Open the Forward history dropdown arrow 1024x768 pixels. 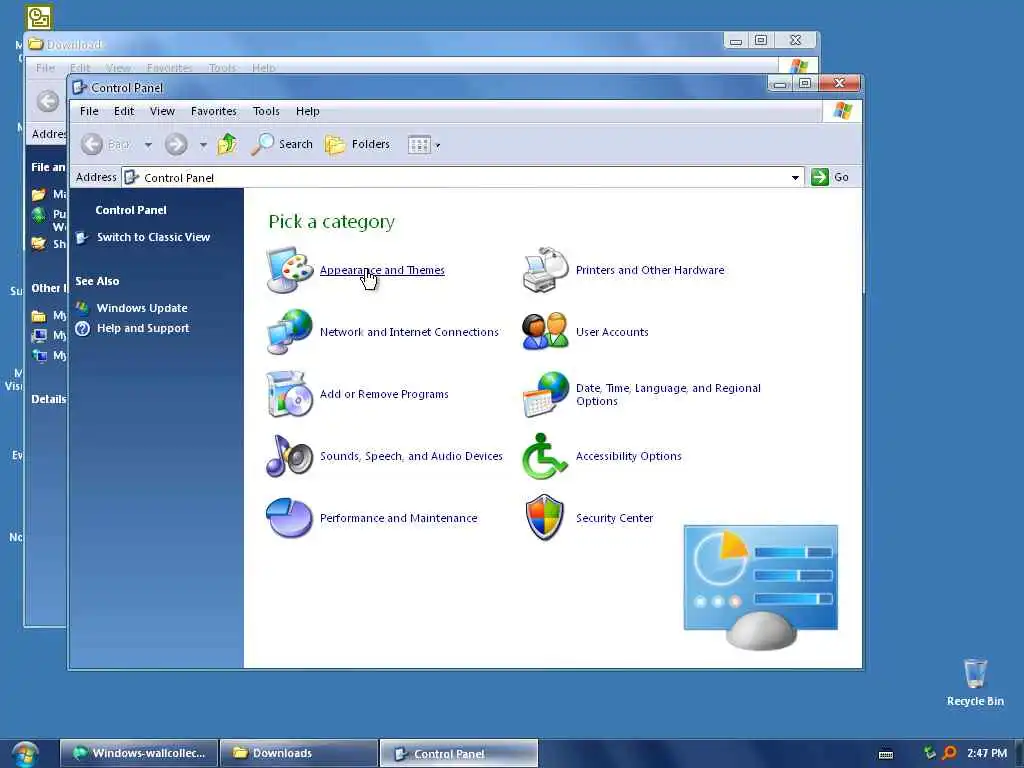203,145
